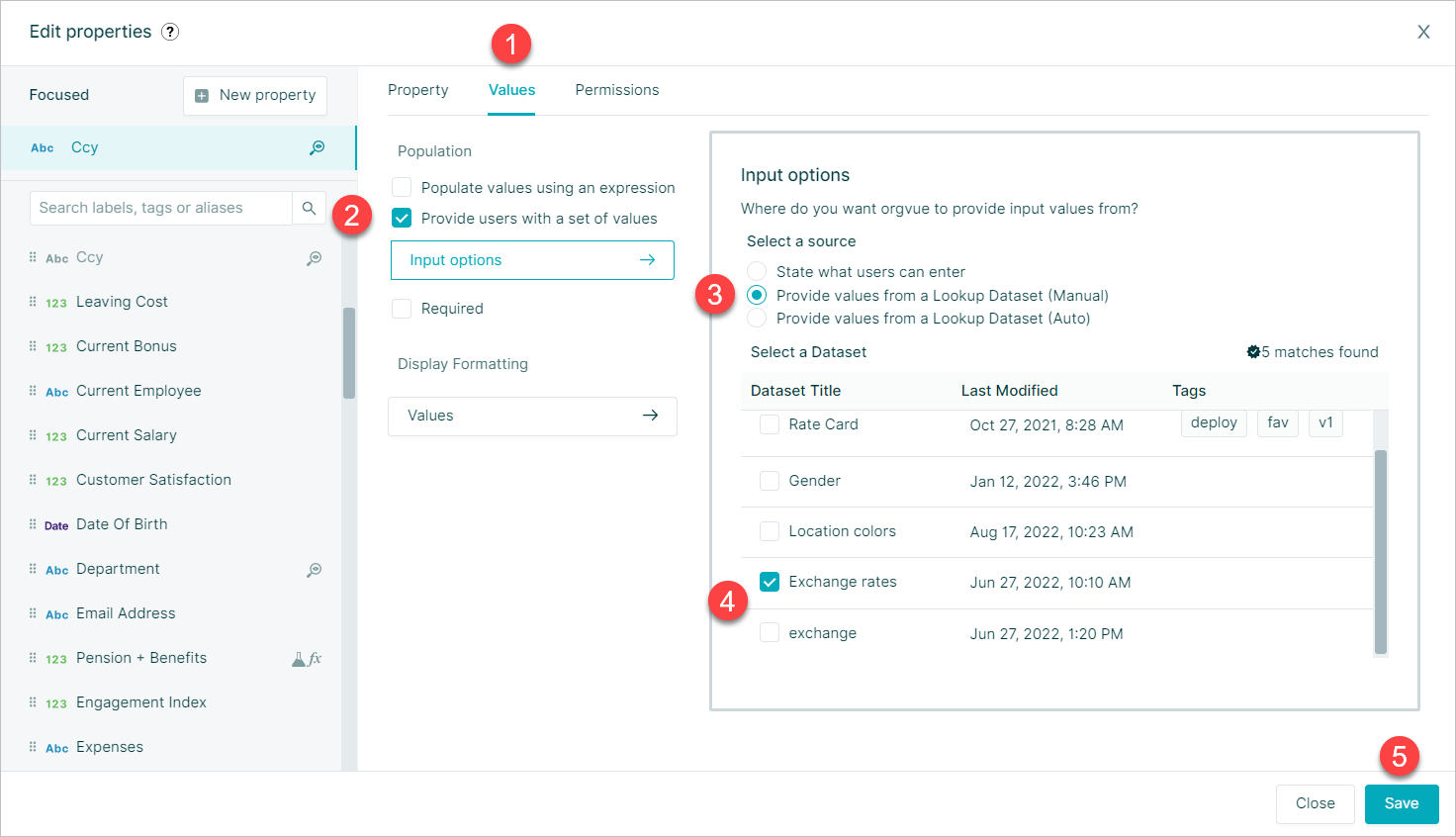Open the Property tab
The image size is (1456, 837).
coord(418,90)
